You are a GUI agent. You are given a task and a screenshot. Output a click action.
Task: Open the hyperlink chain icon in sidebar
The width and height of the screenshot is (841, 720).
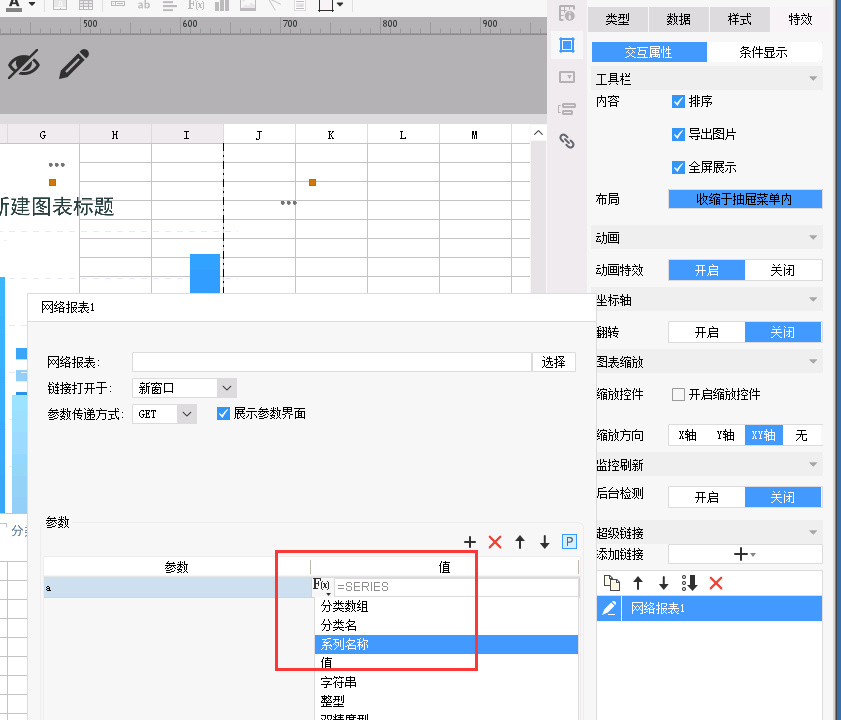tap(567, 141)
